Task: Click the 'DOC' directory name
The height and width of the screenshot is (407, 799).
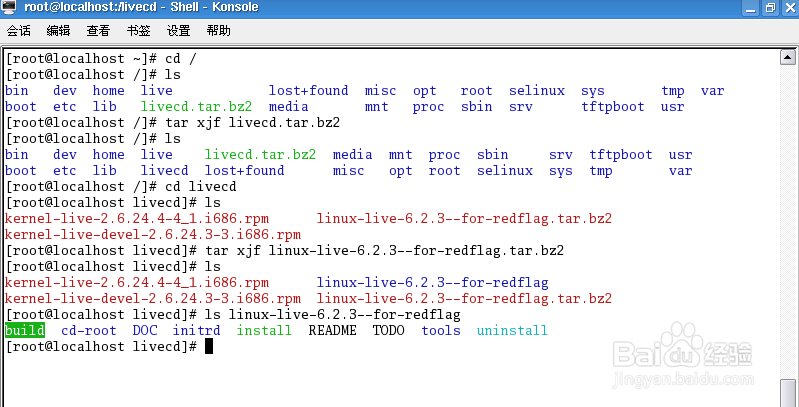Action: [x=145, y=331]
